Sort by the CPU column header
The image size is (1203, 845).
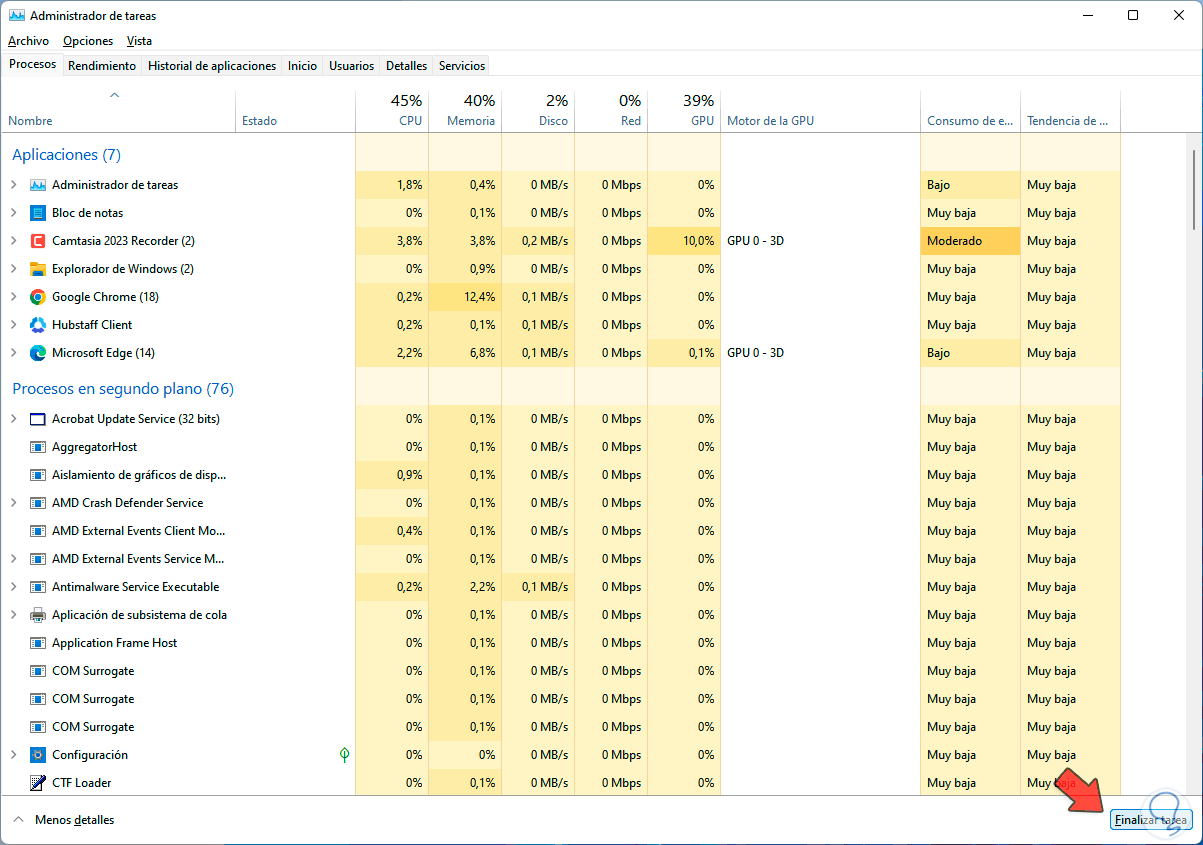coord(392,111)
